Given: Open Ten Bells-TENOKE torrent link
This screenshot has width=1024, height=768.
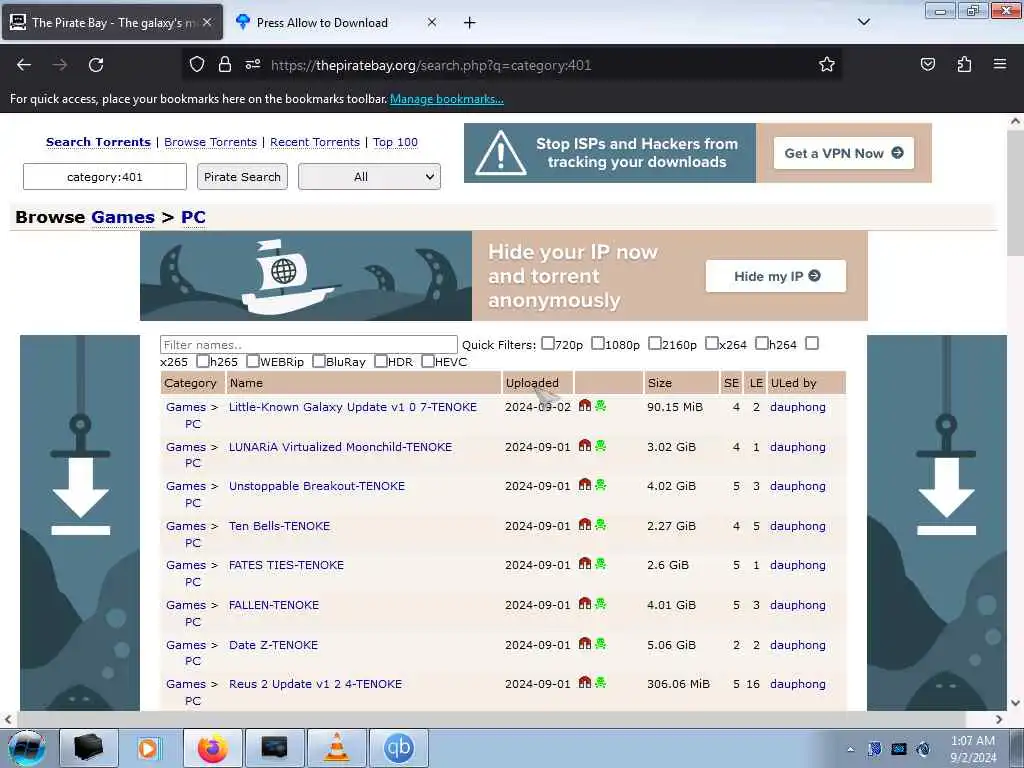Looking at the screenshot, I should tap(280, 526).
